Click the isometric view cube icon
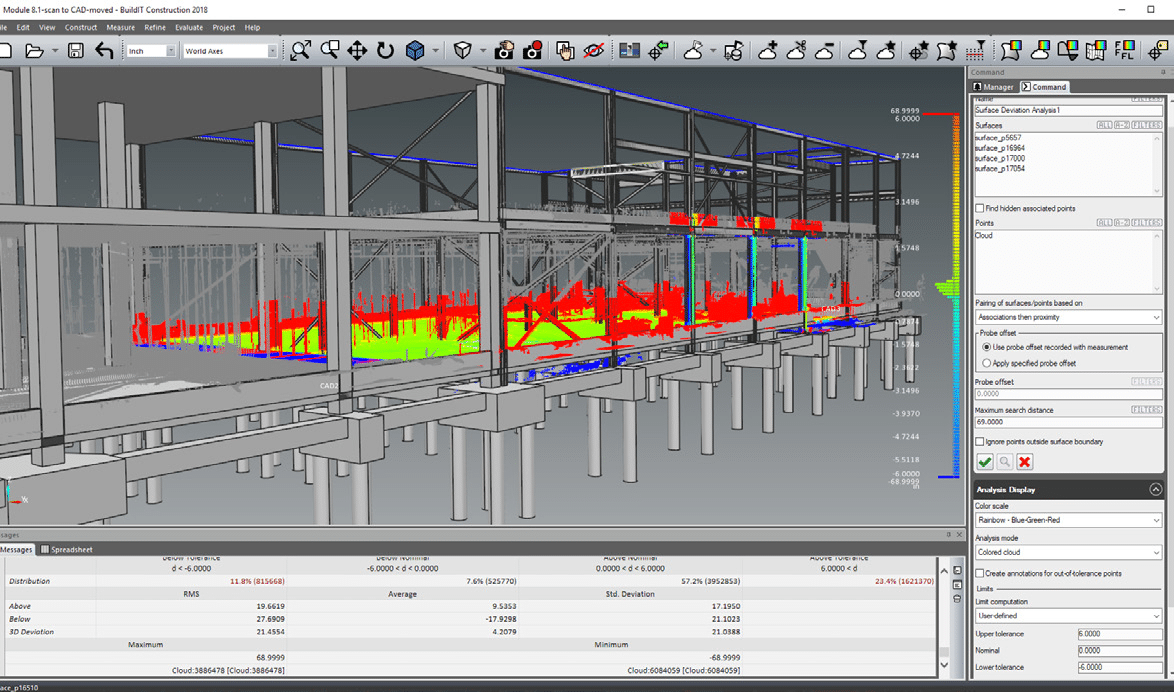This screenshot has height=692, width=1174. point(414,48)
